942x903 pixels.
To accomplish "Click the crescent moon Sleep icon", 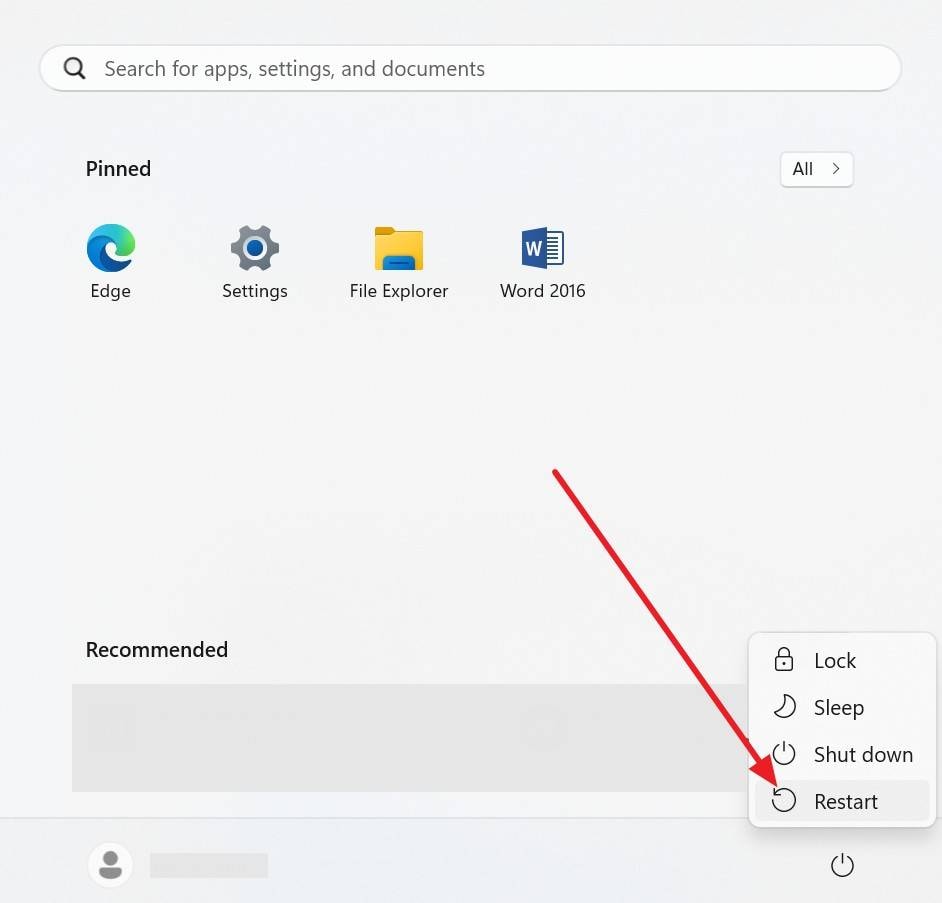I will [784, 707].
